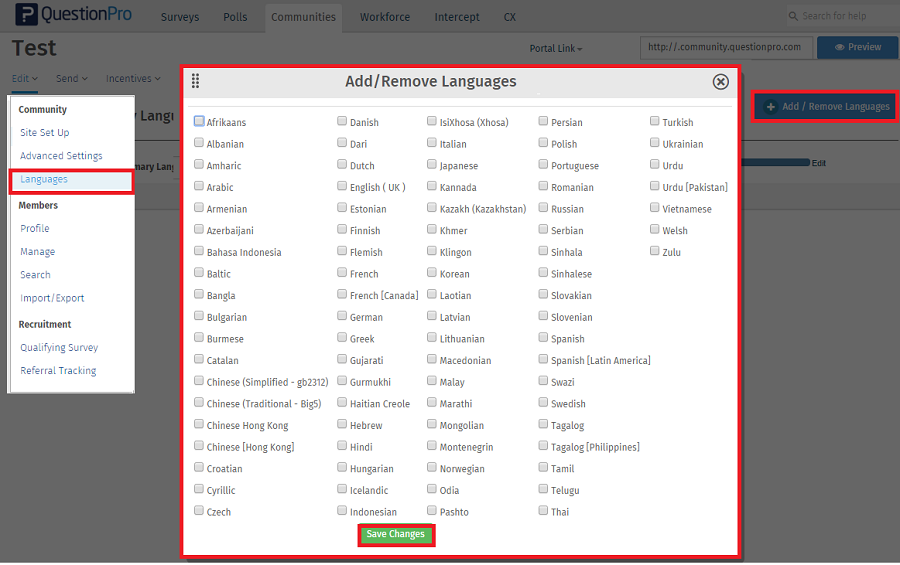Open Search under Members

click(36, 275)
